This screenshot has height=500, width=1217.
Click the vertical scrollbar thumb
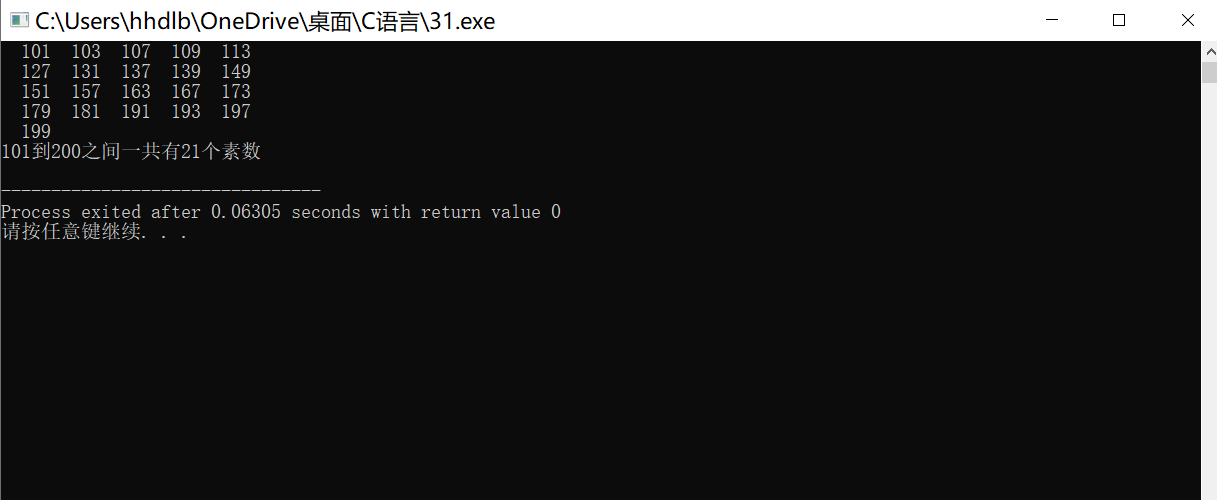1208,72
